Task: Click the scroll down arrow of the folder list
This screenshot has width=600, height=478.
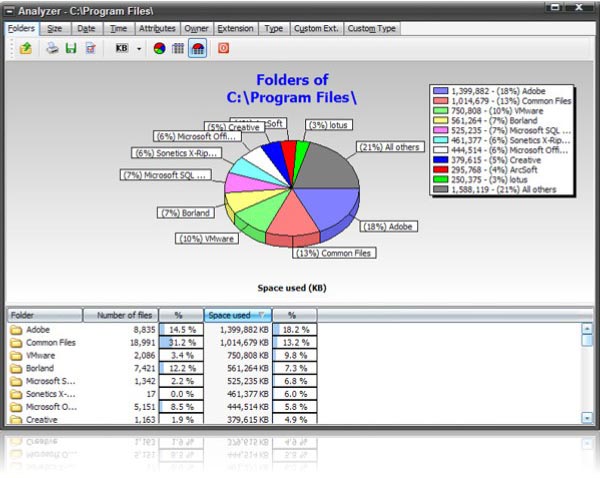Action: (587, 417)
